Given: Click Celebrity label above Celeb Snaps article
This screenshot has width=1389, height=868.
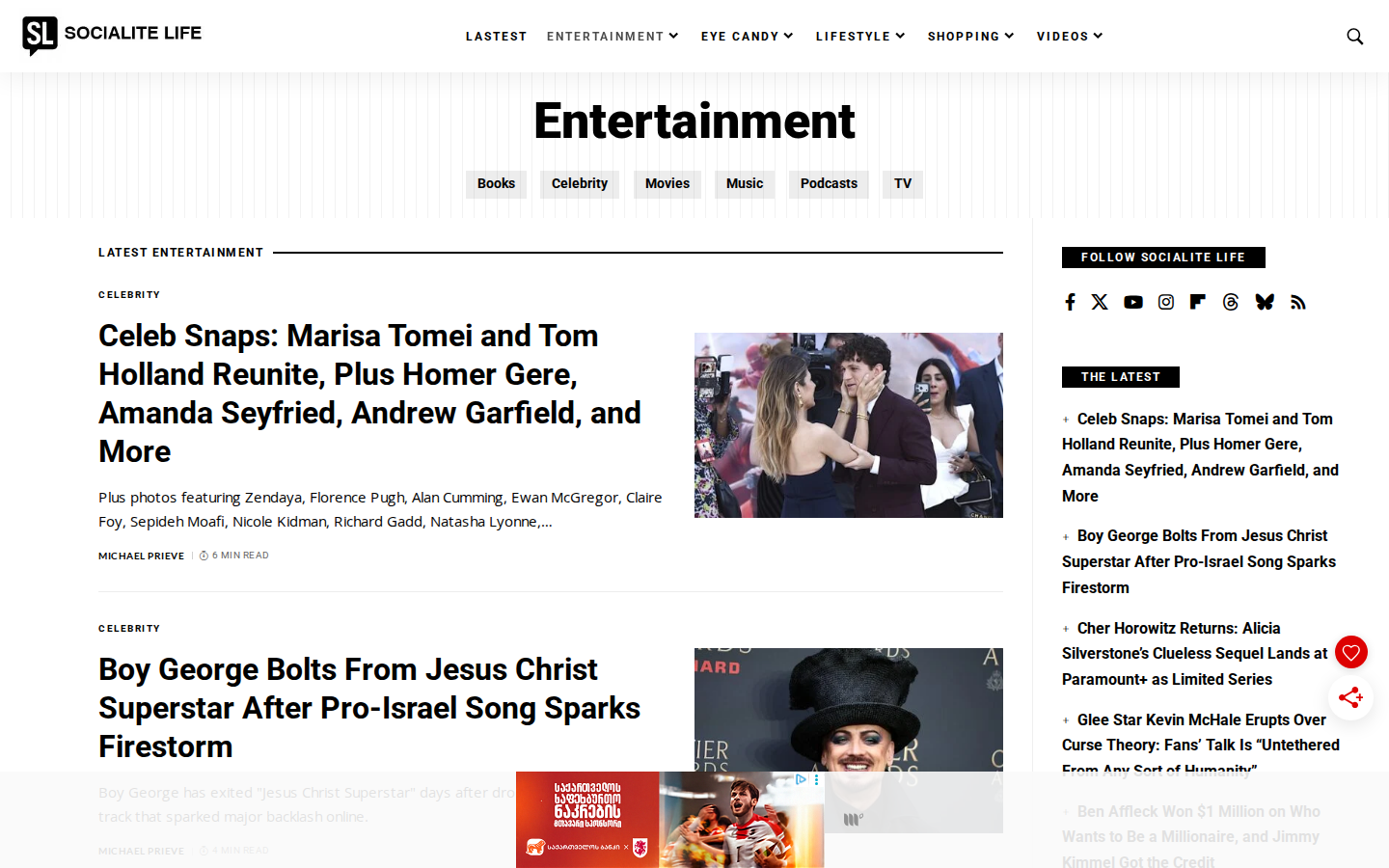Looking at the screenshot, I should [129, 295].
